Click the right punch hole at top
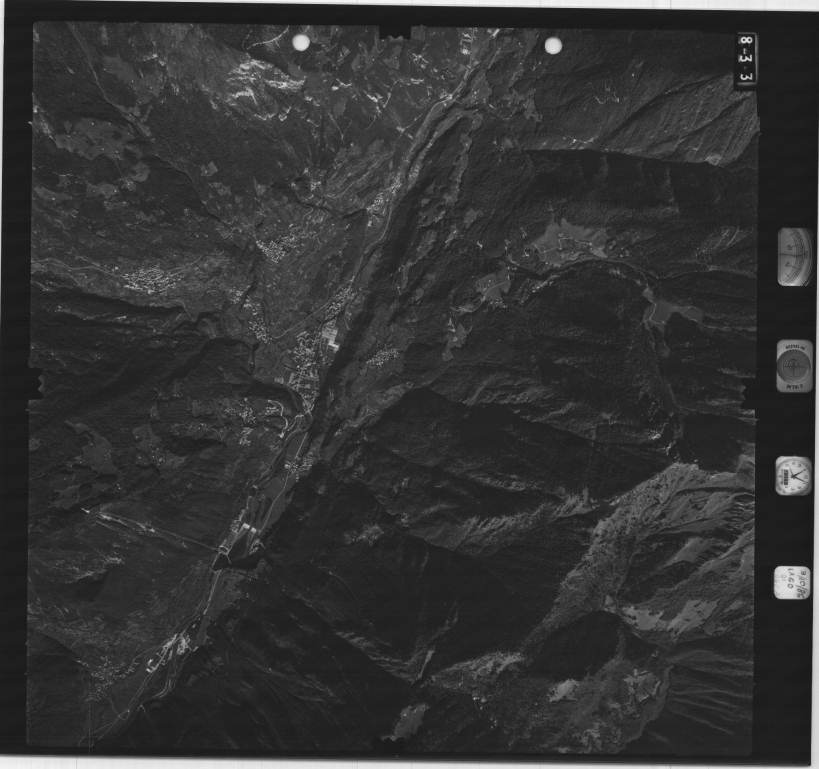The image size is (819, 769). click(553, 45)
